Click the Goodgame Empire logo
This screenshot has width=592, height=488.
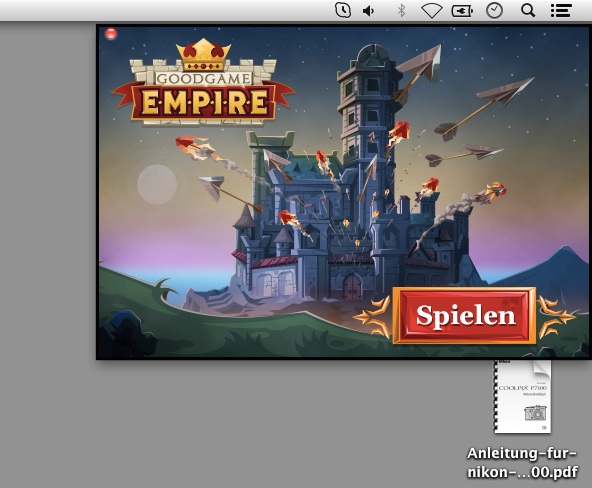tap(203, 81)
